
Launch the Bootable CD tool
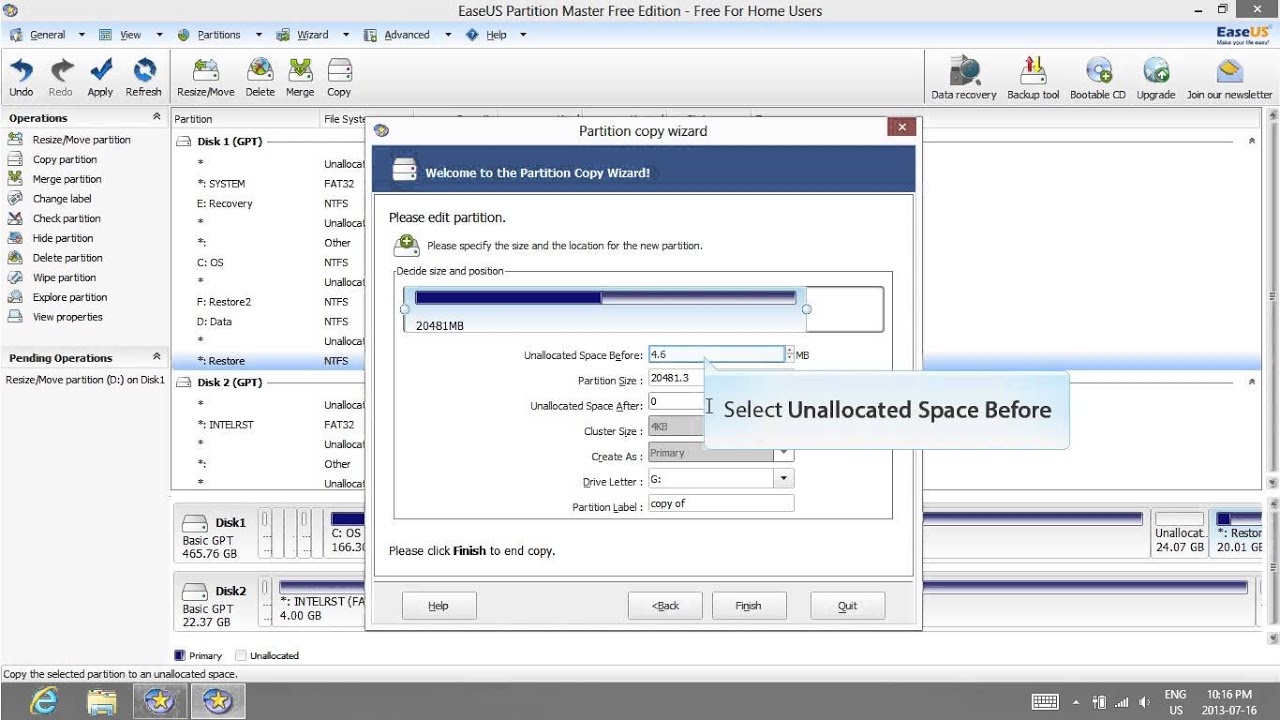tap(1098, 79)
